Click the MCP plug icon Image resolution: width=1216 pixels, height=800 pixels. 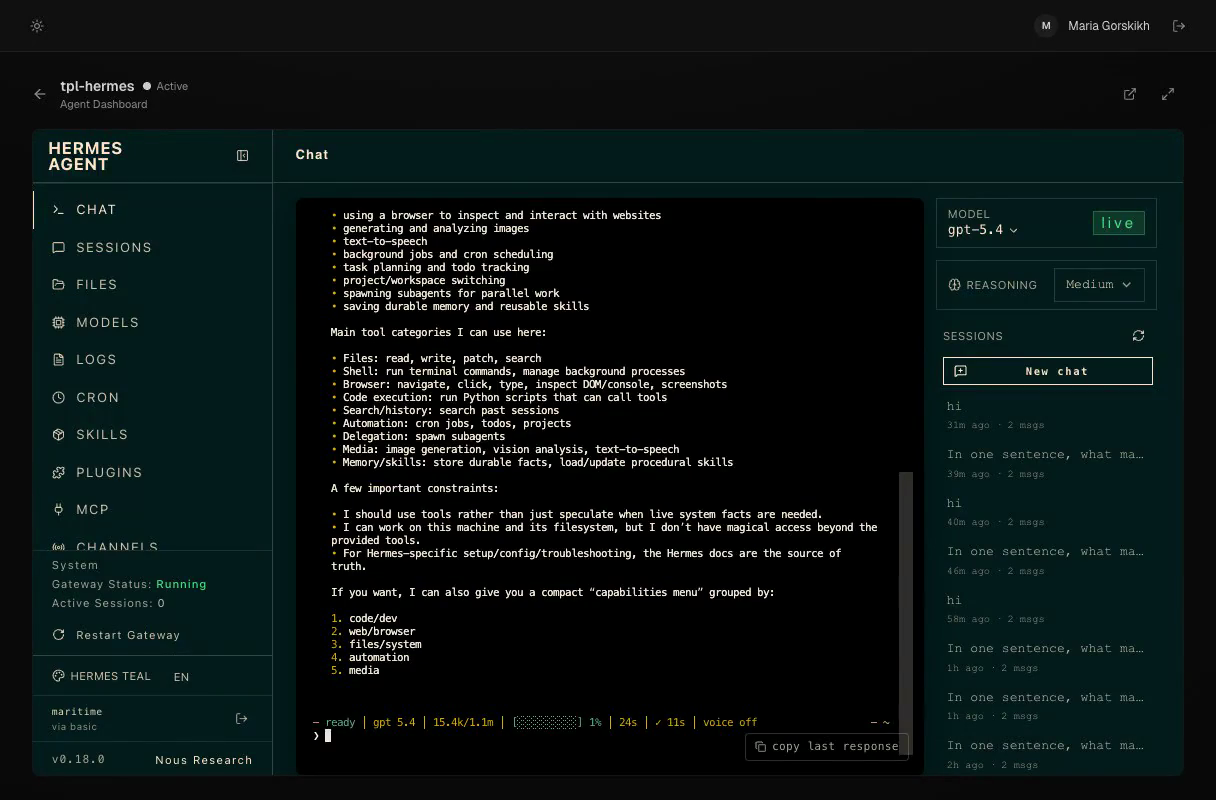click(58, 509)
